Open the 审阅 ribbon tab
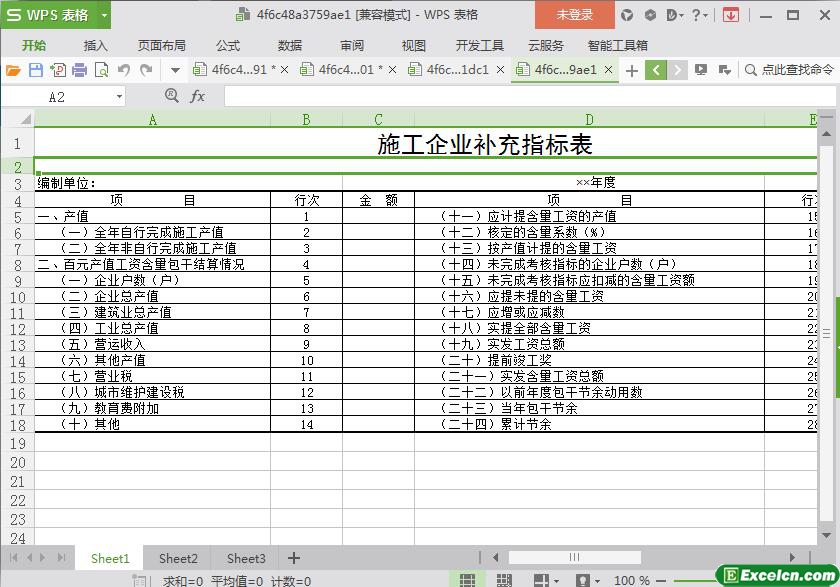840x587 pixels. click(352, 46)
